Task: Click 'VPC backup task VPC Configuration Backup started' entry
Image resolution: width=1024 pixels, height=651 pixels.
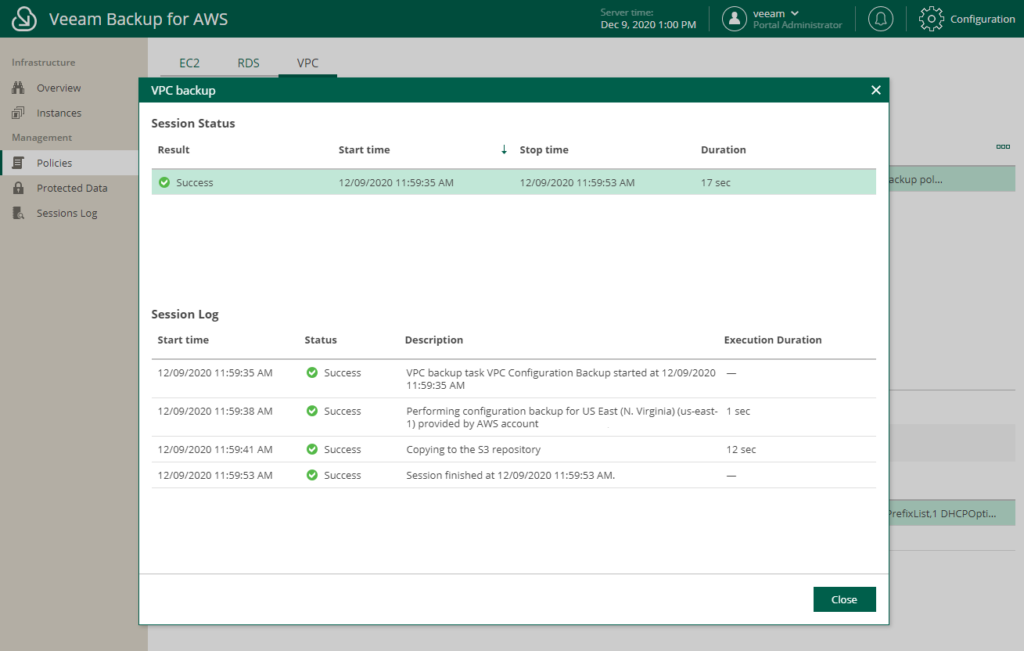Action: coord(561,379)
